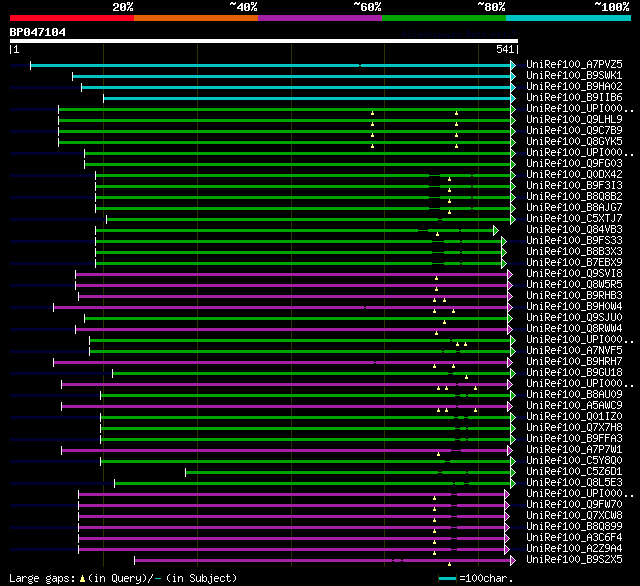
Task: Select label UniRef100_Q8RWW4
Action: pyautogui.click(x=574, y=329)
